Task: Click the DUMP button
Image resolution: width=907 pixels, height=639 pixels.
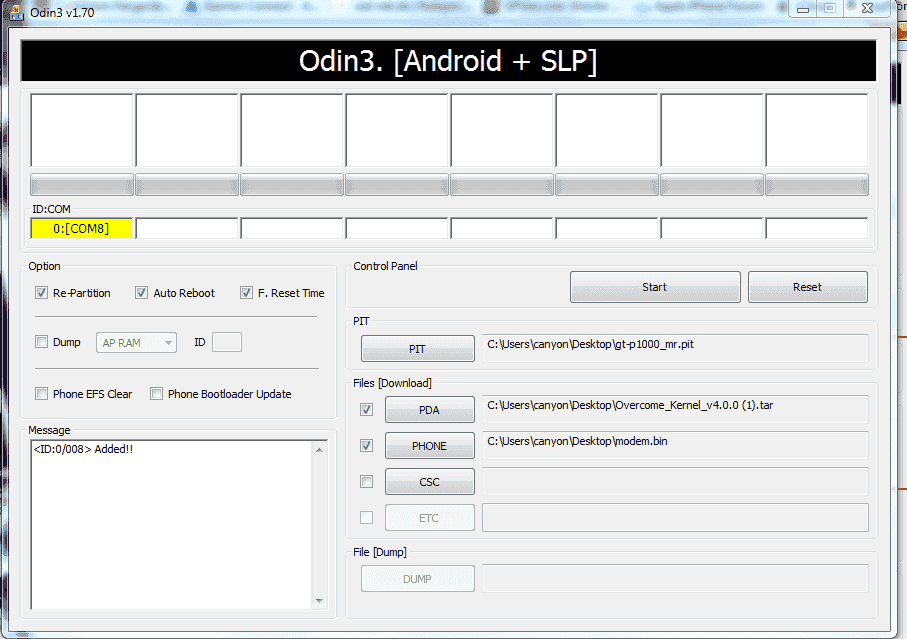Action: click(418, 578)
